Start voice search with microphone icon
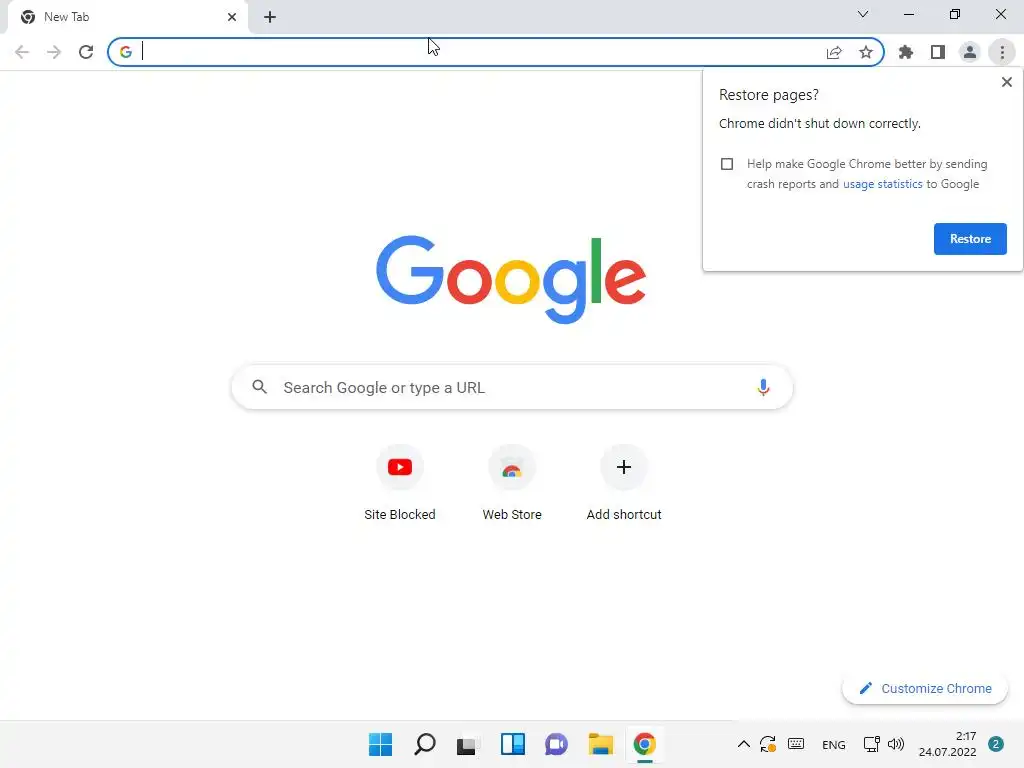Viewport: 1024px width, 768px height. [763, 387]
